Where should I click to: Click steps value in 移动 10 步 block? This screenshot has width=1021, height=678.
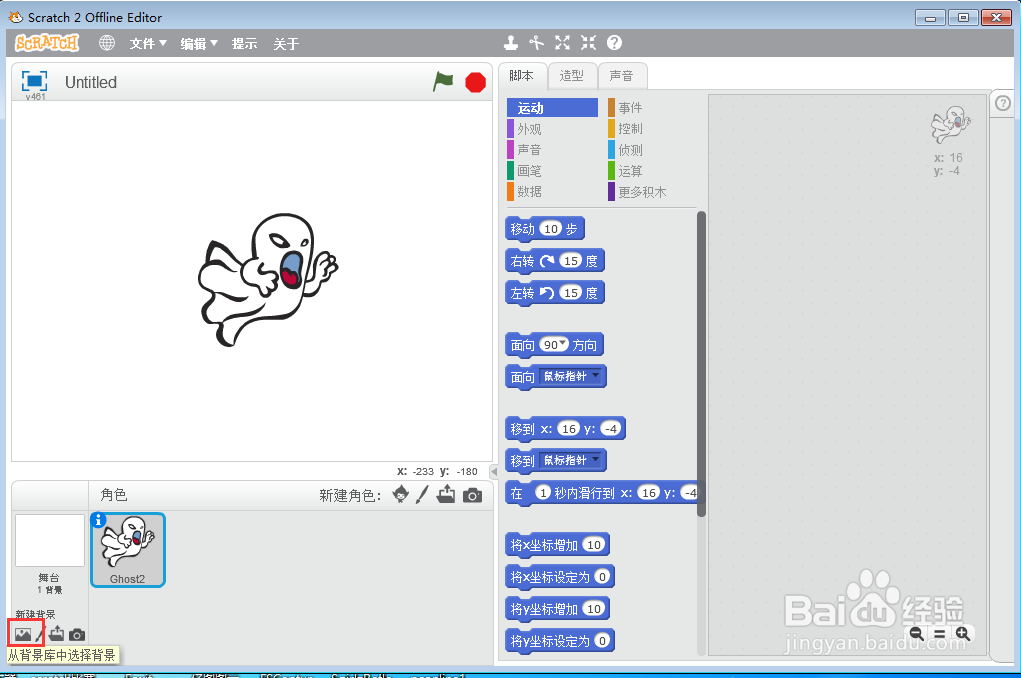pyautogui.click(x=551, y=229)
